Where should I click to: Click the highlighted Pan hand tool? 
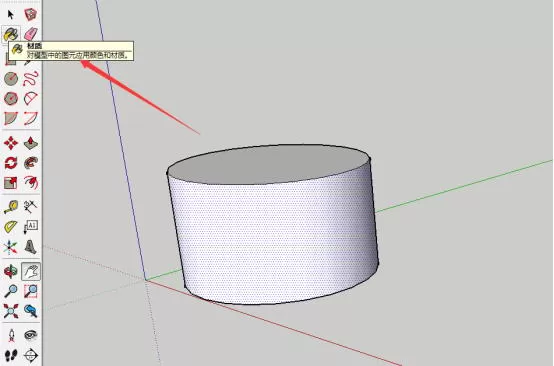coord(31,271)
